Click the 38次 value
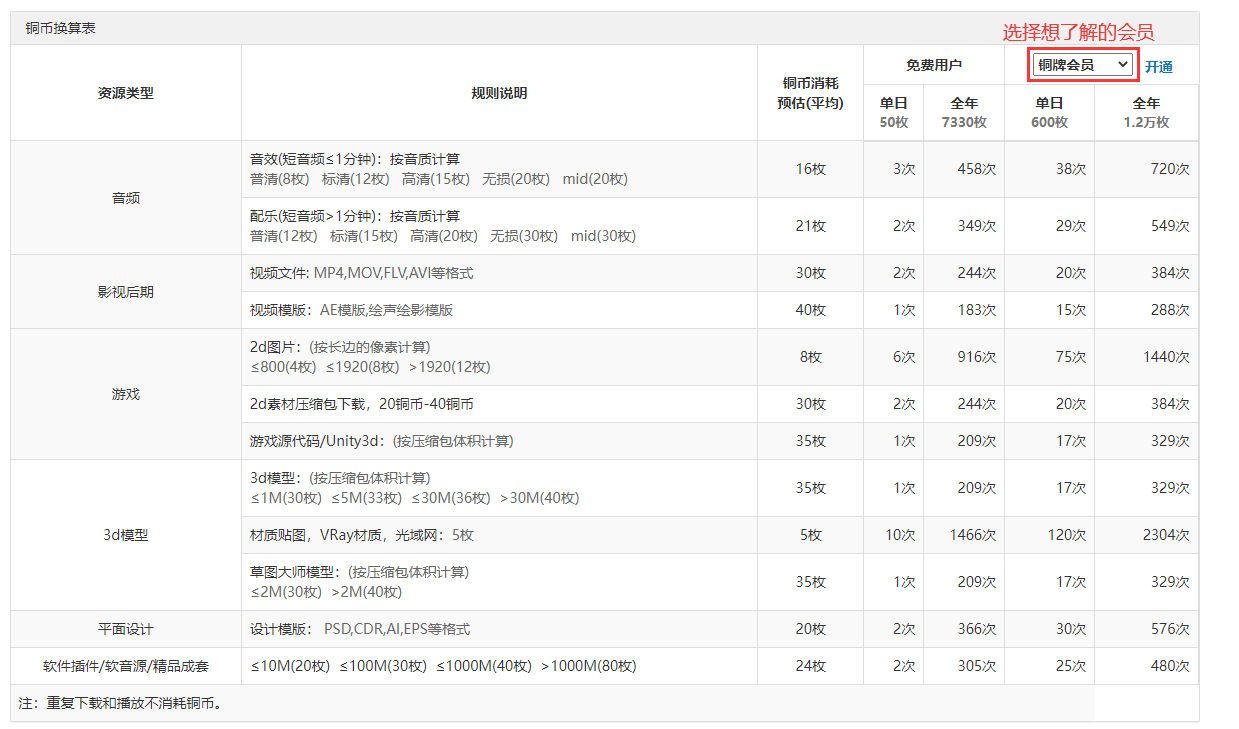The height and width of the screenshot is (729, 1239). point(1071,169)
